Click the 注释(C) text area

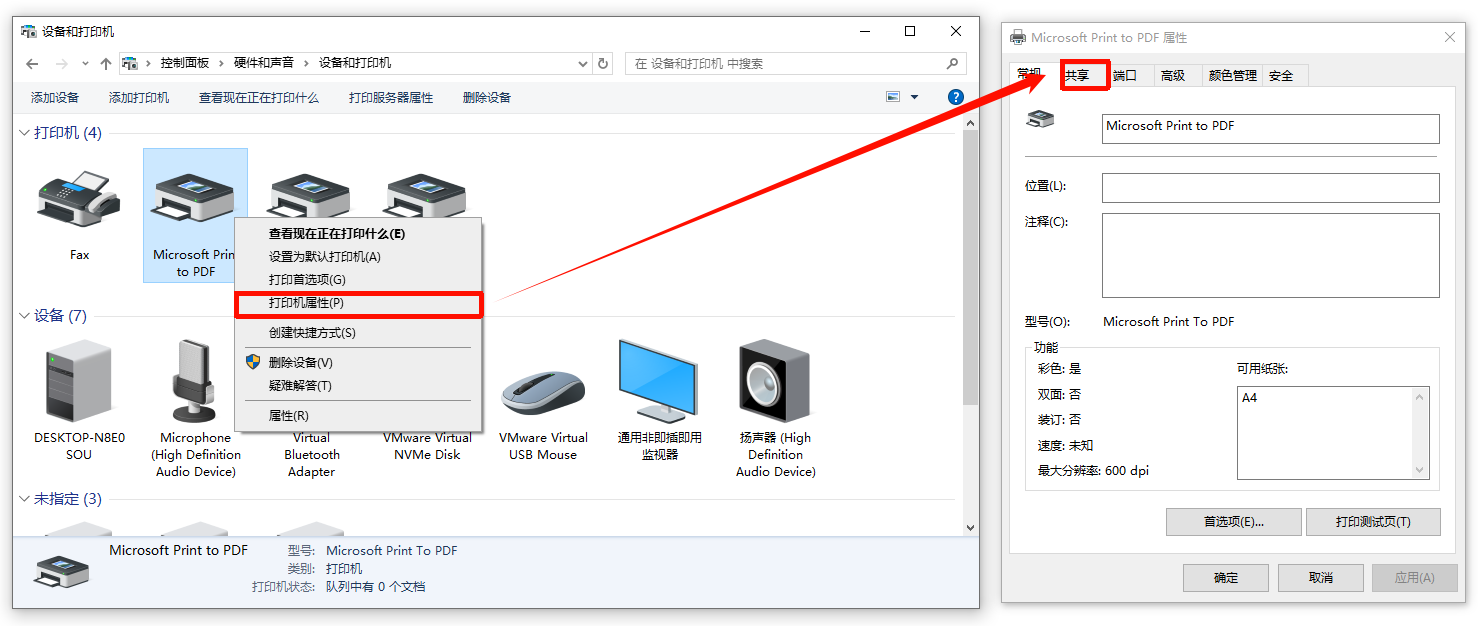point(1271,255)
